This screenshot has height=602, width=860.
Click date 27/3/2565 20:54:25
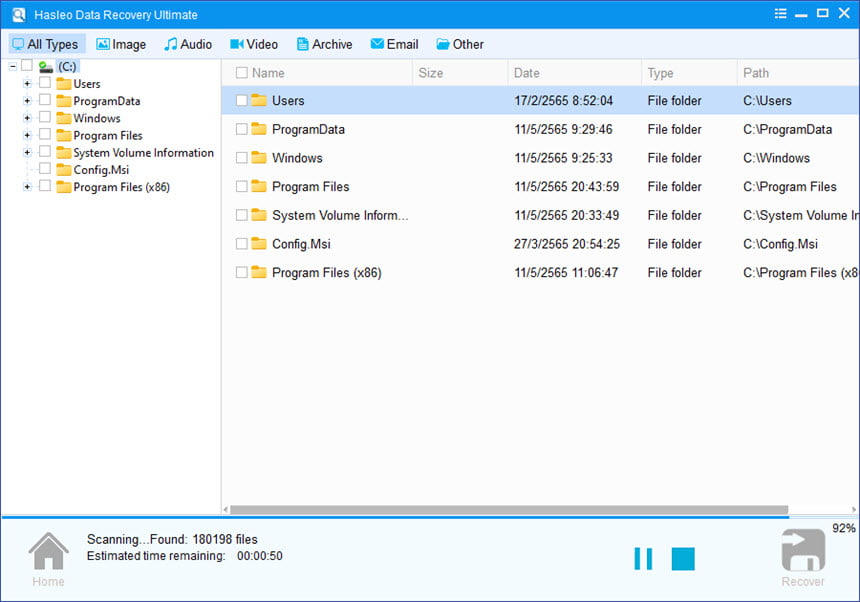coord(567,244)
